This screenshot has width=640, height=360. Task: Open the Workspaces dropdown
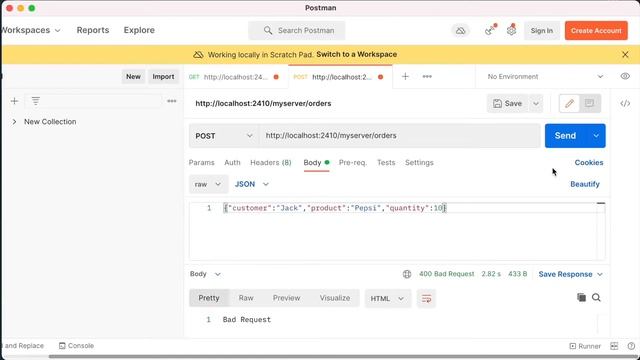pyautogui.click(x=31, y=30)
